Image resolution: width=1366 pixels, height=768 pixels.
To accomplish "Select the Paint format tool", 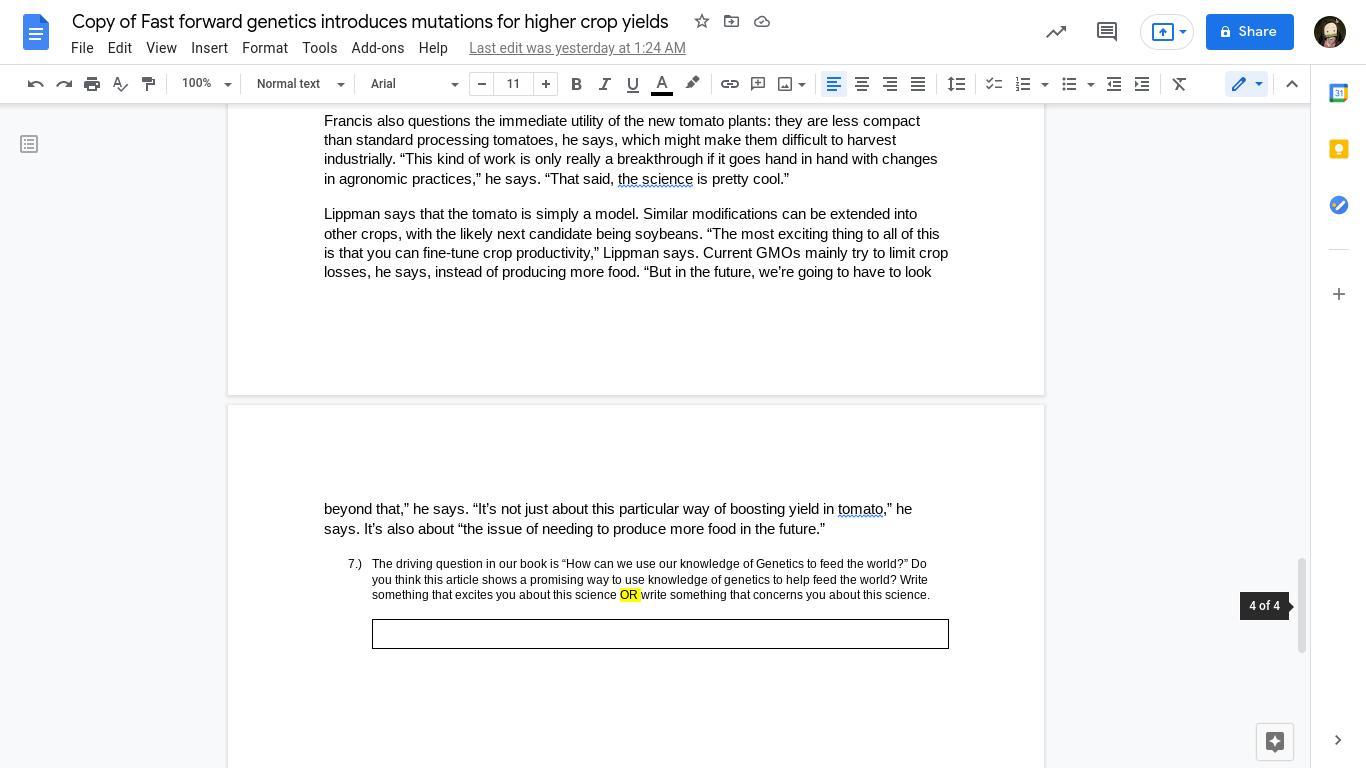I will coord(148,84).
